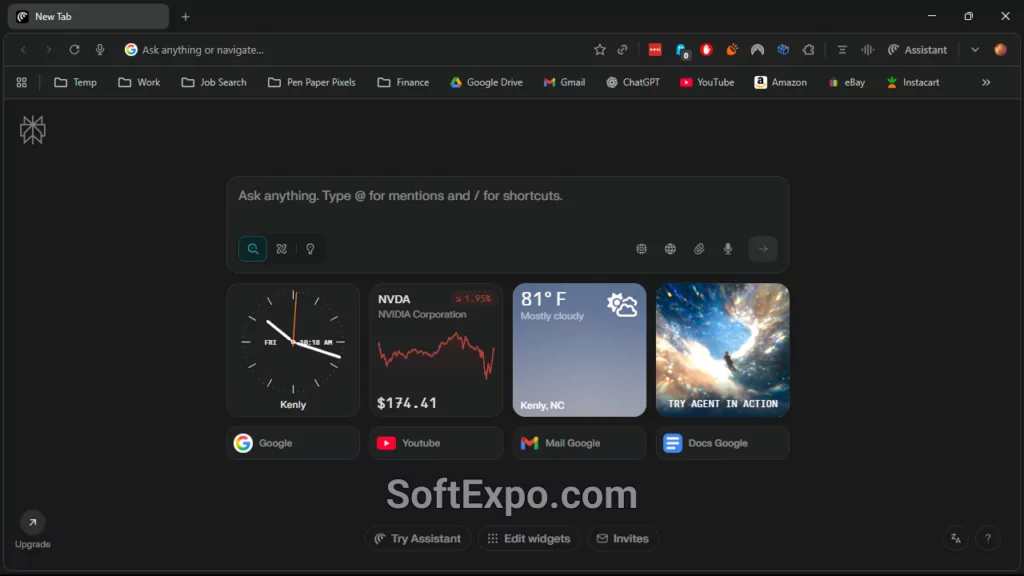
Task: Click the address bar microphone icon
Action: click(99, 49)
